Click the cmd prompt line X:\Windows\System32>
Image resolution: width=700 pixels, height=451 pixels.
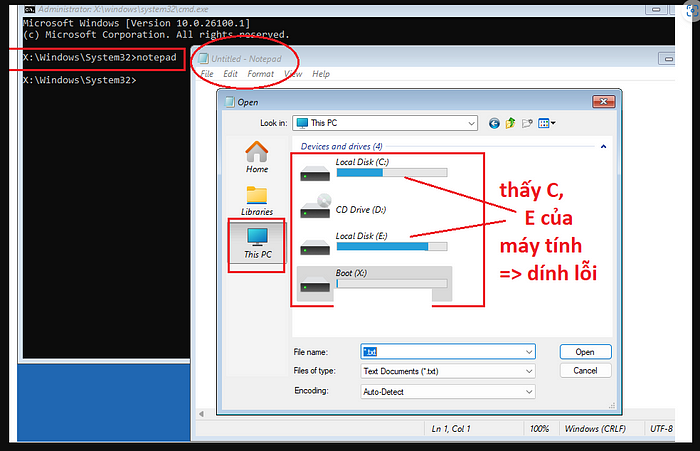79,80
